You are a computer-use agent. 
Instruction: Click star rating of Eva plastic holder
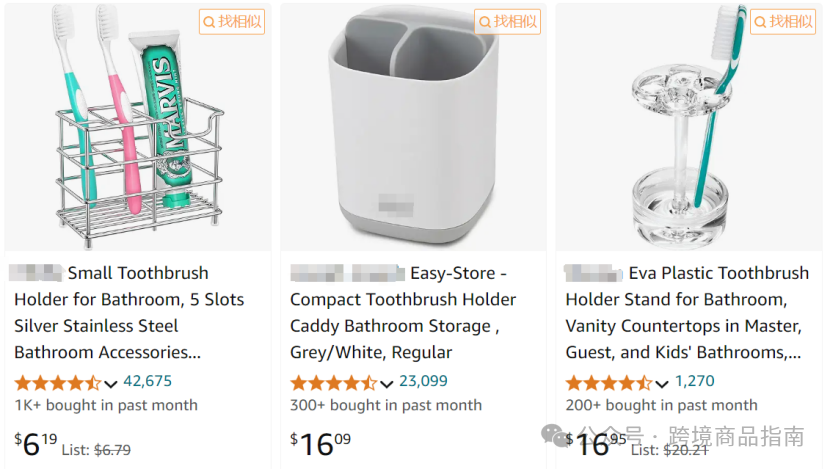coord(608,382)
